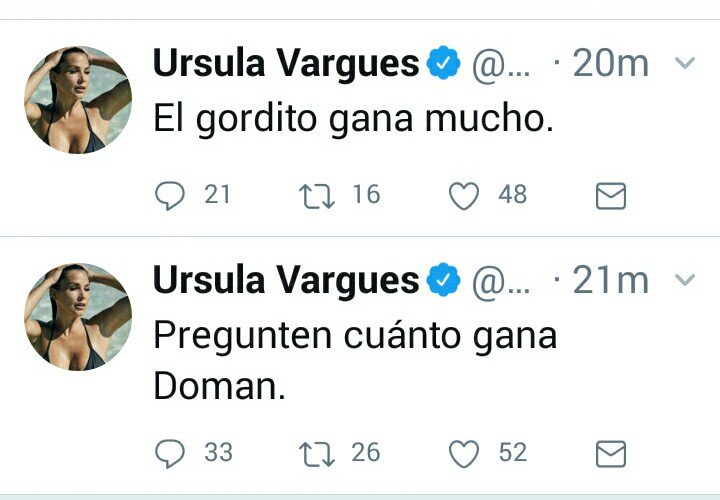Open Ursula Vargues's name on the first tweet
This screenshot has height=500, width=720.
click(286, 64)
